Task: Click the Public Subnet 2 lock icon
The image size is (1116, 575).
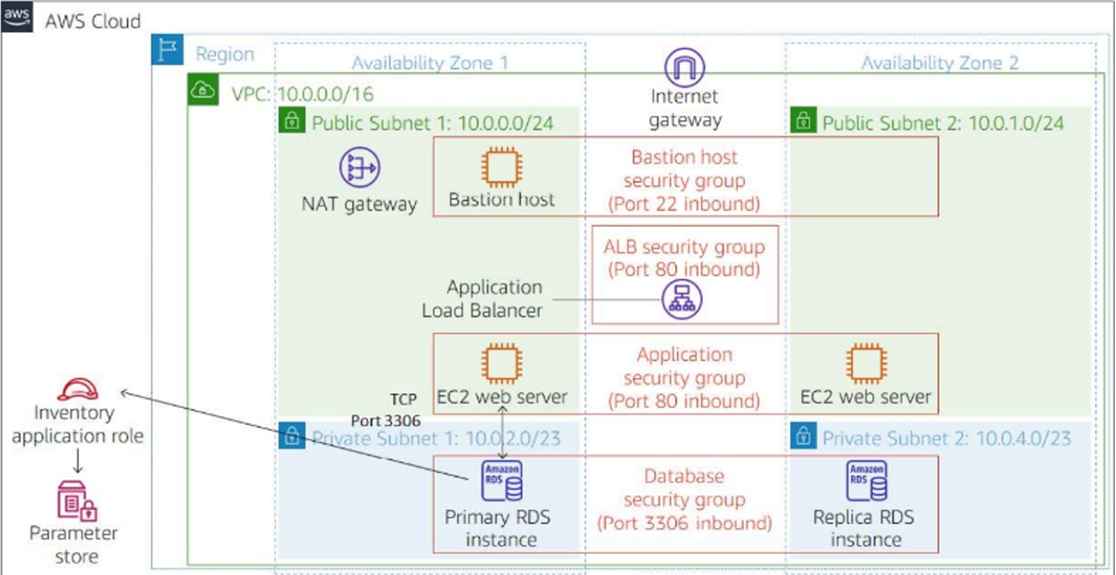Action: pos(803,122)
